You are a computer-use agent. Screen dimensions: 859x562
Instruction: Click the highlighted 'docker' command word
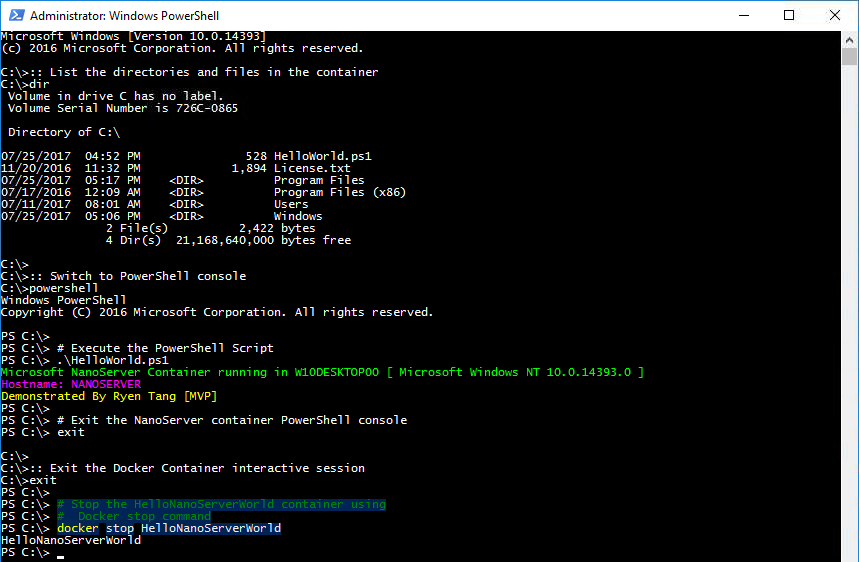click(x=78, y=529)
